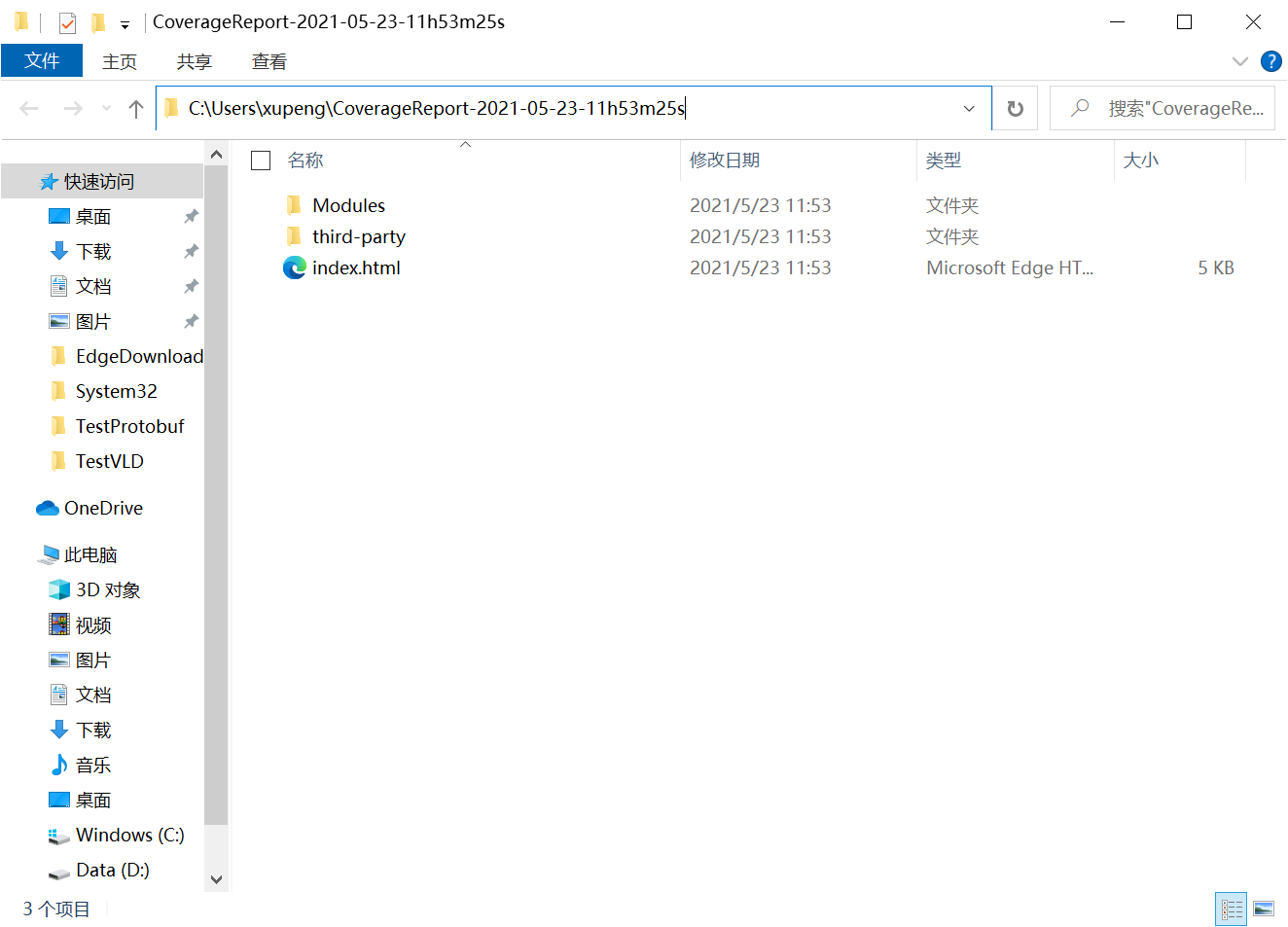
Task: Select all items using the header checkbox
Action: pos(261,160)
